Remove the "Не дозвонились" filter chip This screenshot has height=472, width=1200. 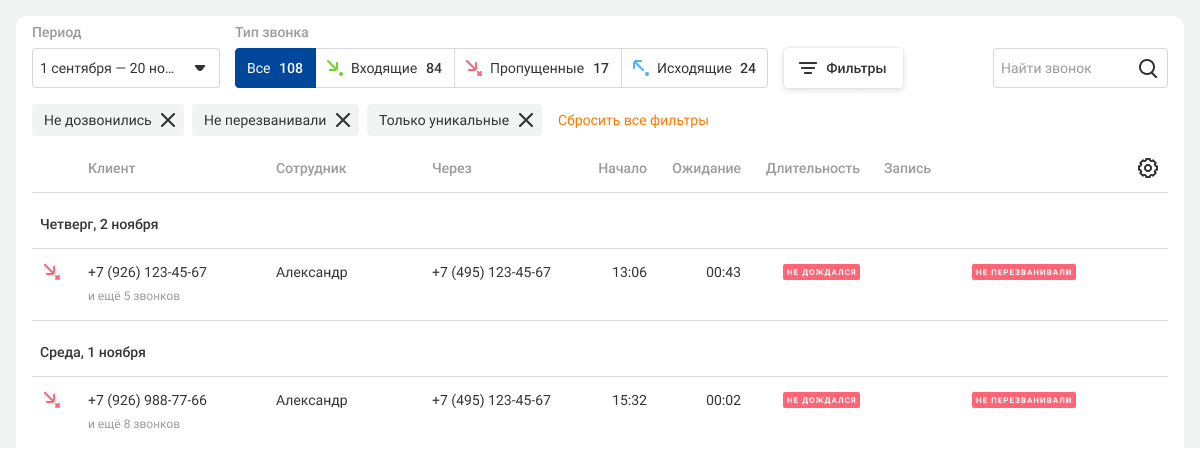(168, 120)
